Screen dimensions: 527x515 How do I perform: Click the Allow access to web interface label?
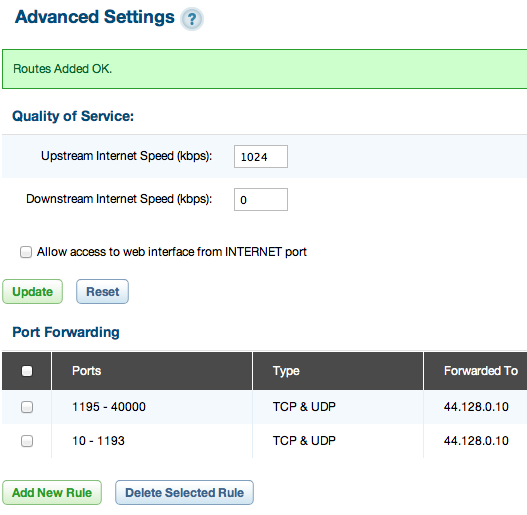172,252
